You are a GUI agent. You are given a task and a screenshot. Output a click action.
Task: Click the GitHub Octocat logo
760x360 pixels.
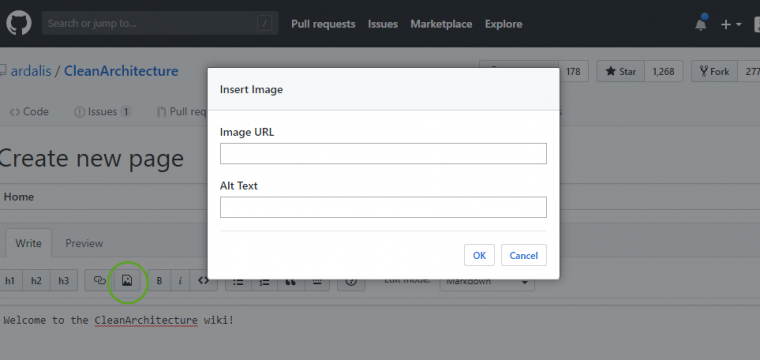pos(19,23)
